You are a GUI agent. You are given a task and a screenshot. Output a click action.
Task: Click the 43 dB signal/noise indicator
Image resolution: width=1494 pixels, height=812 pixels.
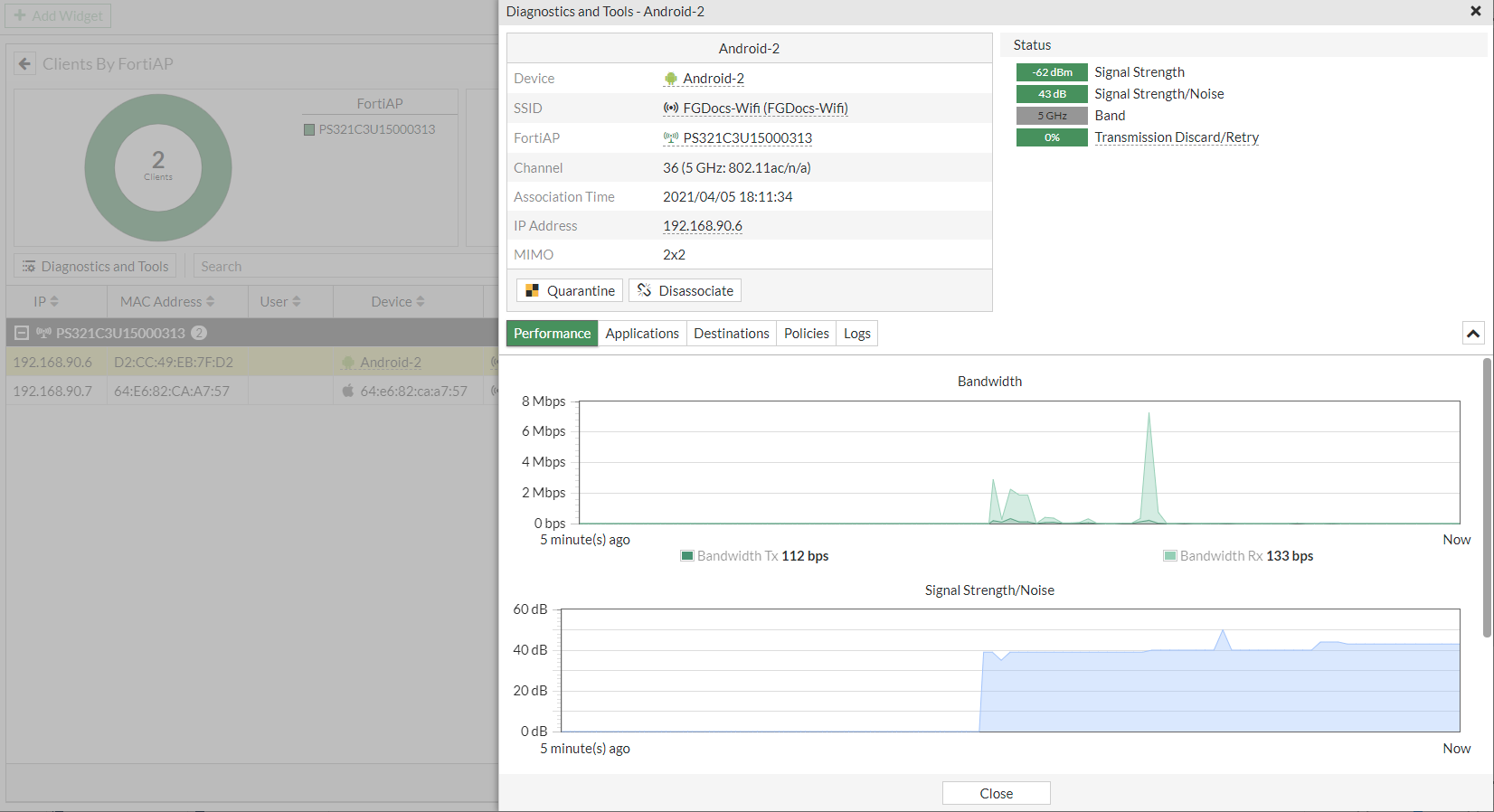point(1052,94)
